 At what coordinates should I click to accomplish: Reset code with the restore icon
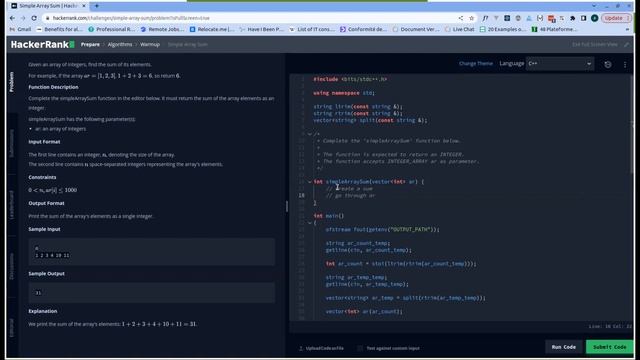(608, 64)
